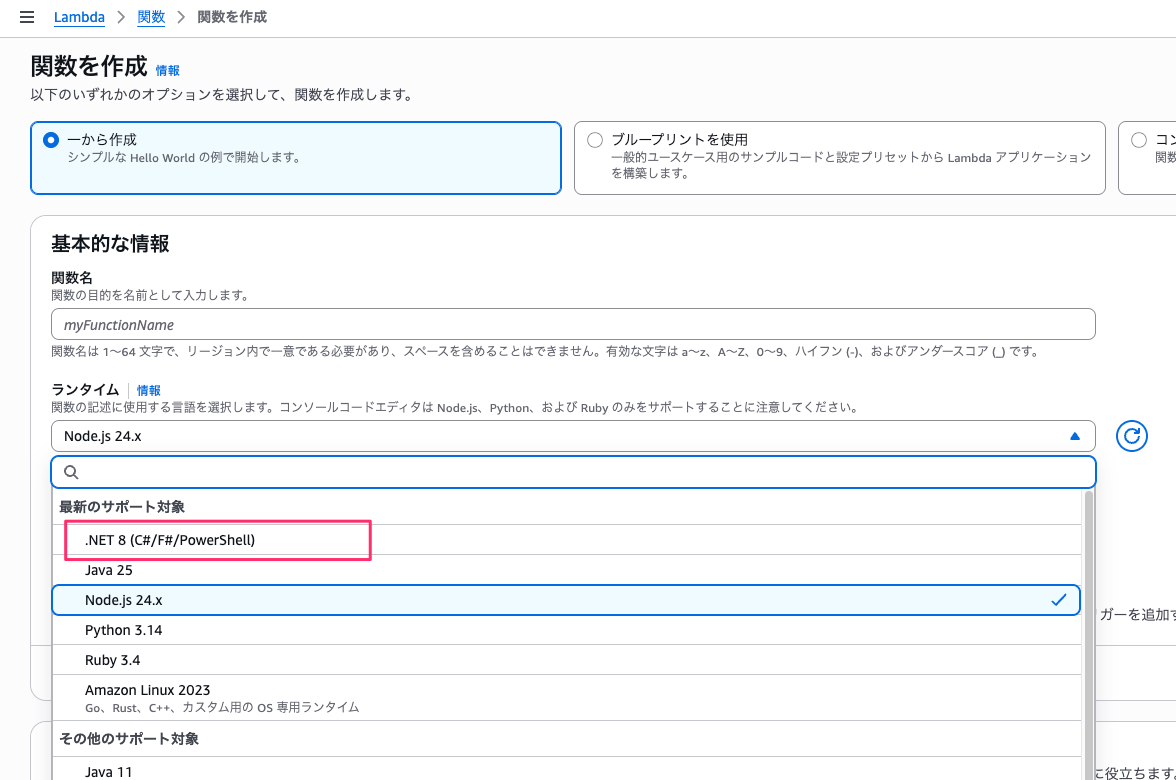This screenshot has width=1176, height=780.
Task: Pick Python 3.14 runtime option
Action: click(123, 630)
